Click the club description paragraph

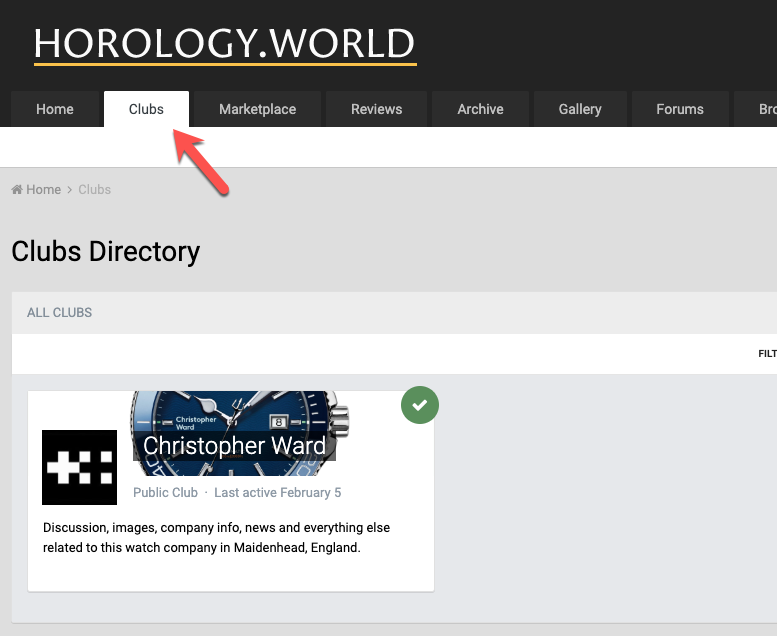click(217, 537)
